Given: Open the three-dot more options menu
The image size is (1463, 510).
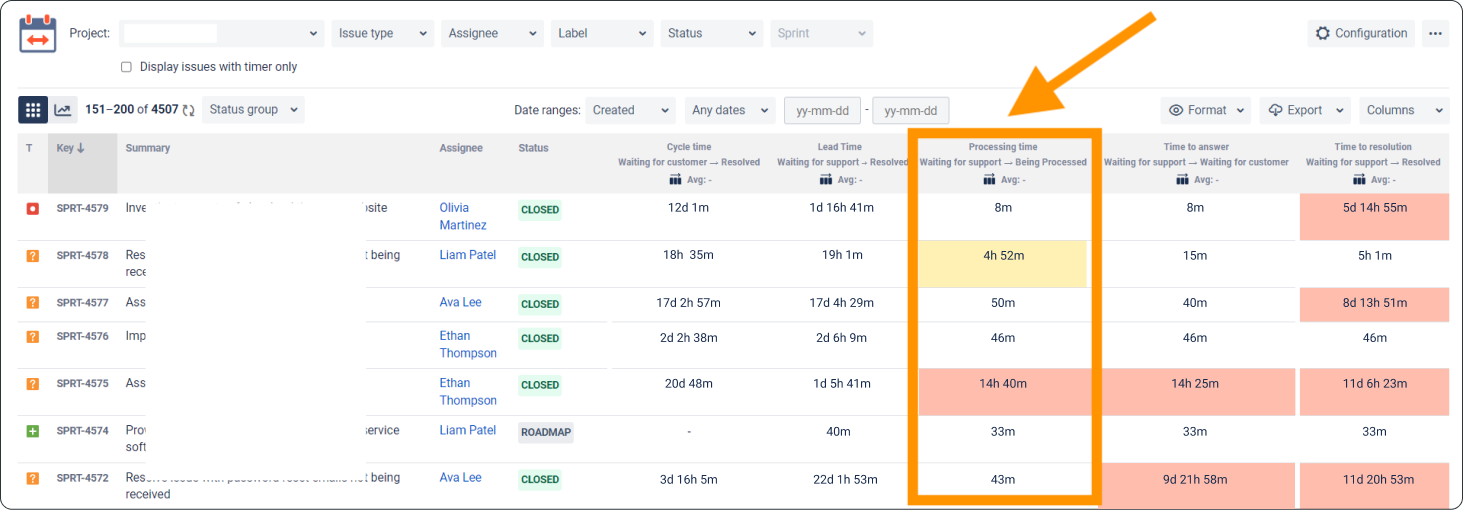Looking at the screenshot, I should click(x=1435, y=33).
